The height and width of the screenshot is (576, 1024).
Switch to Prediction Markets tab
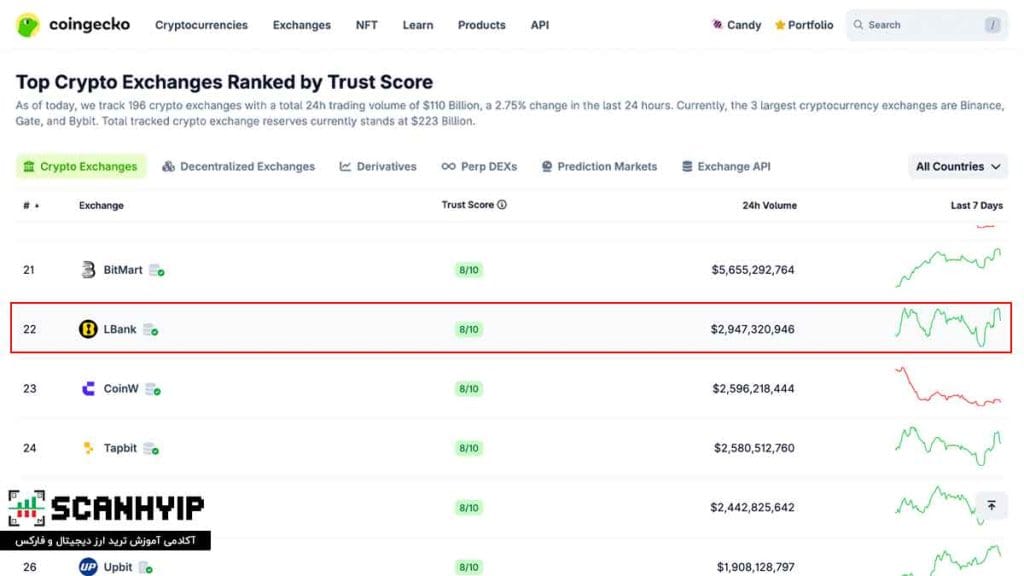599,167
